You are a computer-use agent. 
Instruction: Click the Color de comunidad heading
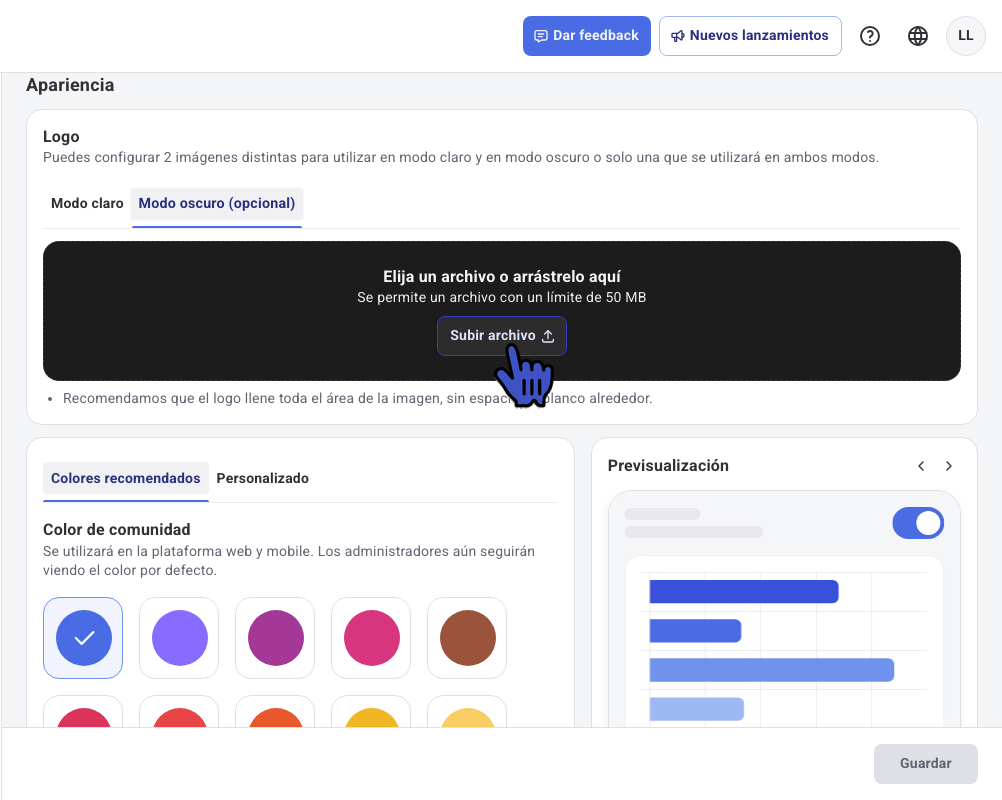pyautogui.click(x=116, y=530)
